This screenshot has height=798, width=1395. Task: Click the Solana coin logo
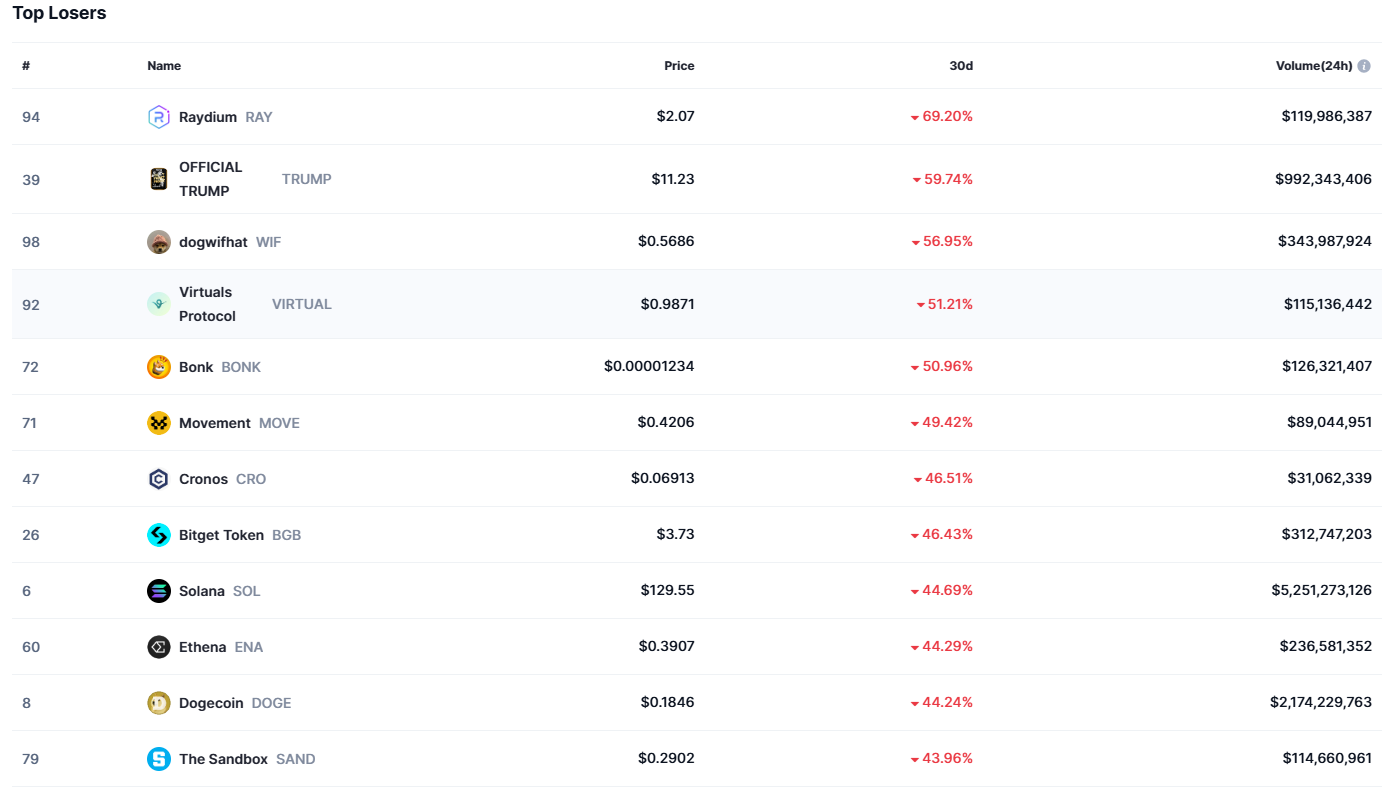pos(159,591)
